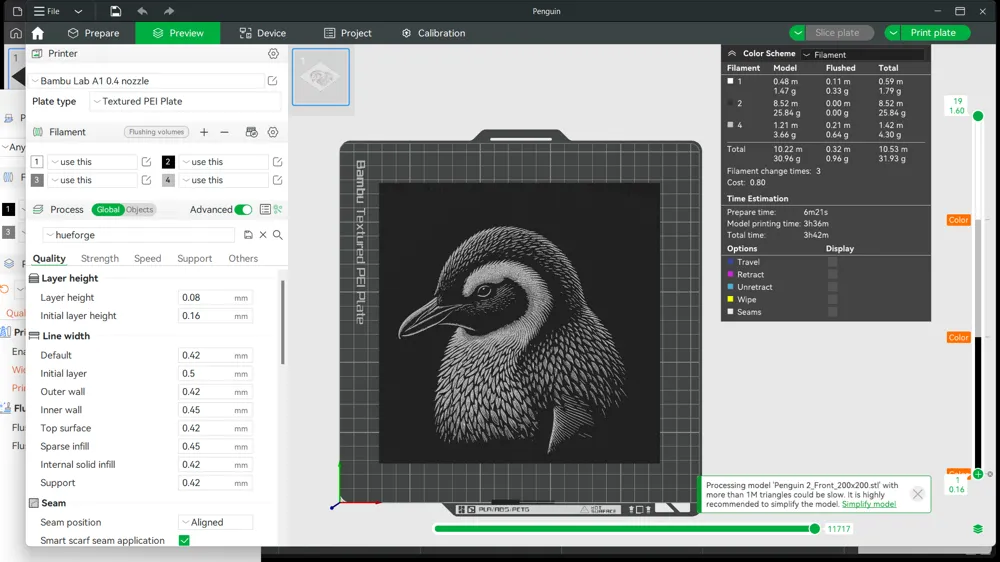The height and width of the screenshot is (562, 1000).
Task: Open the Strength settings tab
Action: [x=99, y=258]
